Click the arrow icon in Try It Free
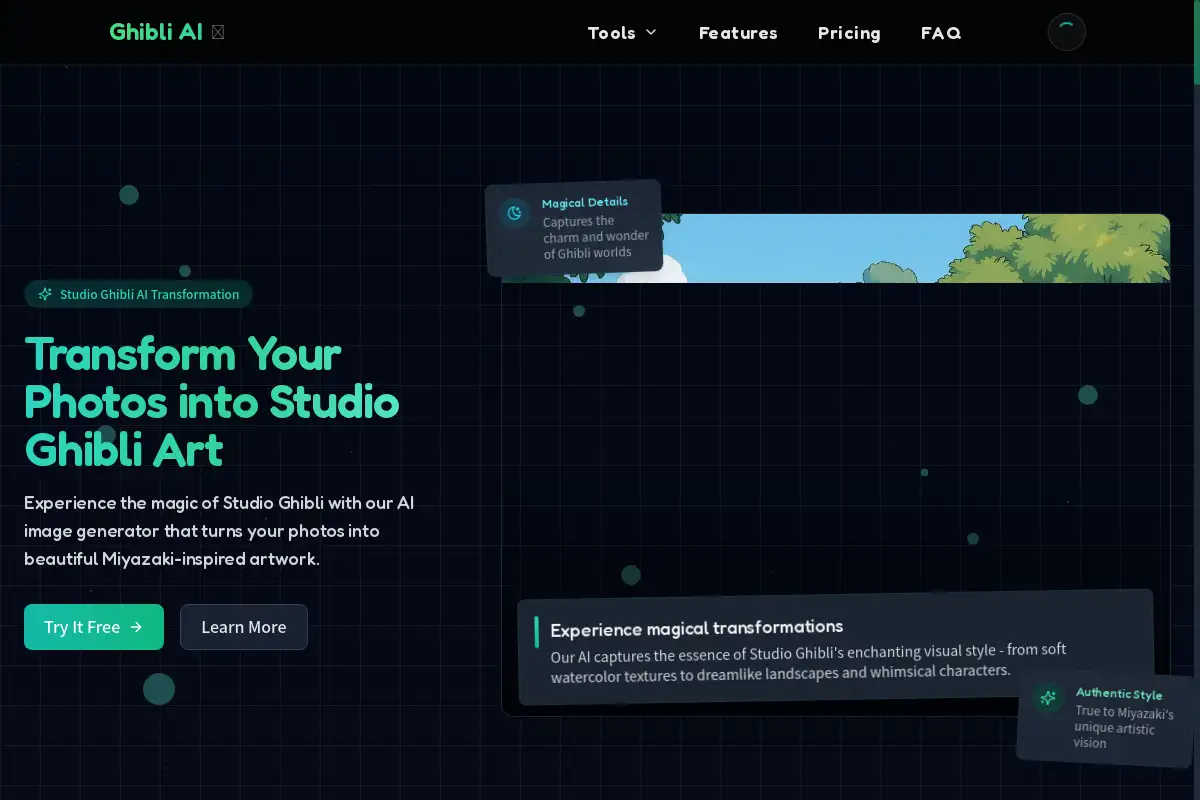This screenshot has height=800, width=1200. 136,627
